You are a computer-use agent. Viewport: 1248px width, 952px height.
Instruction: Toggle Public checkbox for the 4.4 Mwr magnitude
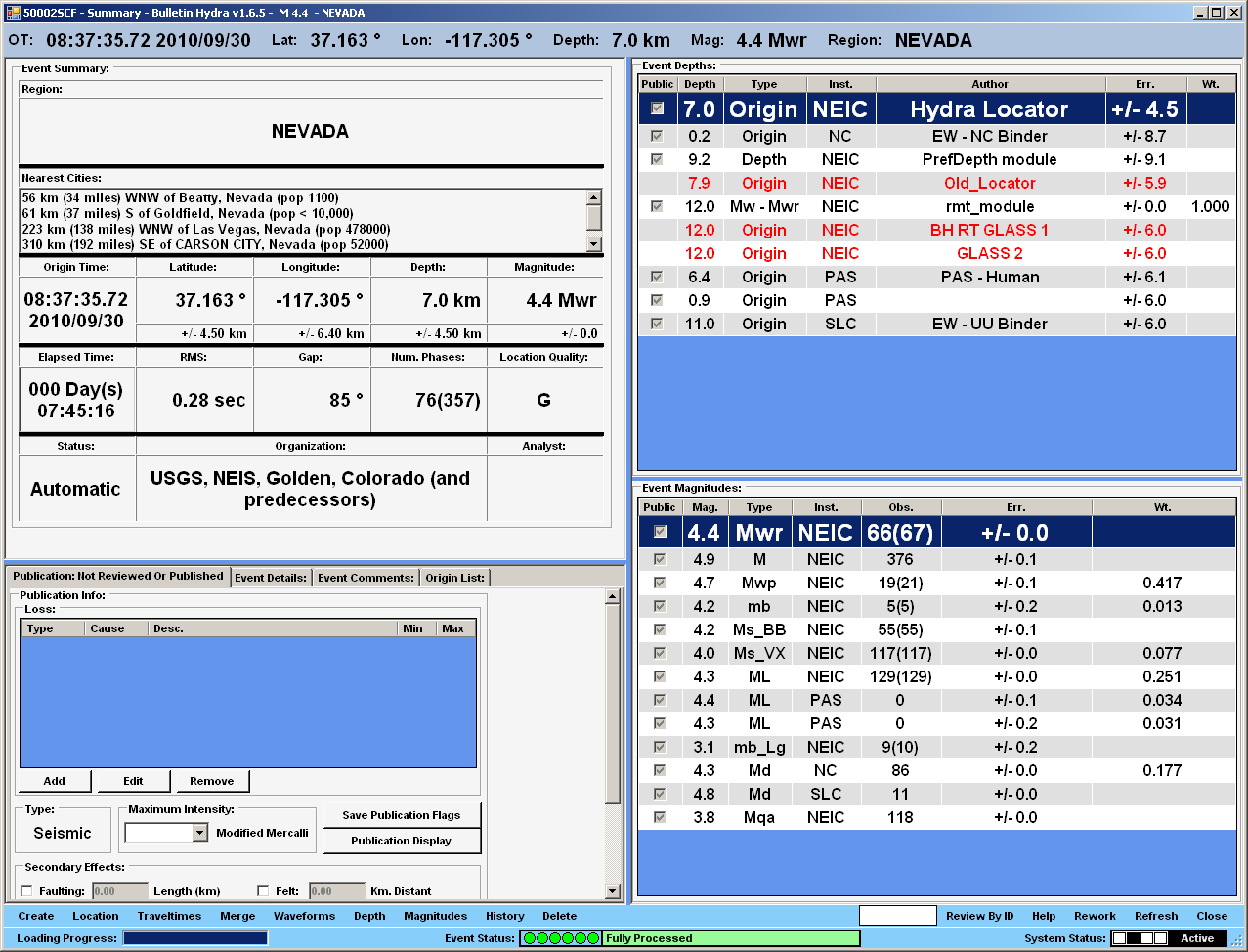tap(660, 532)
